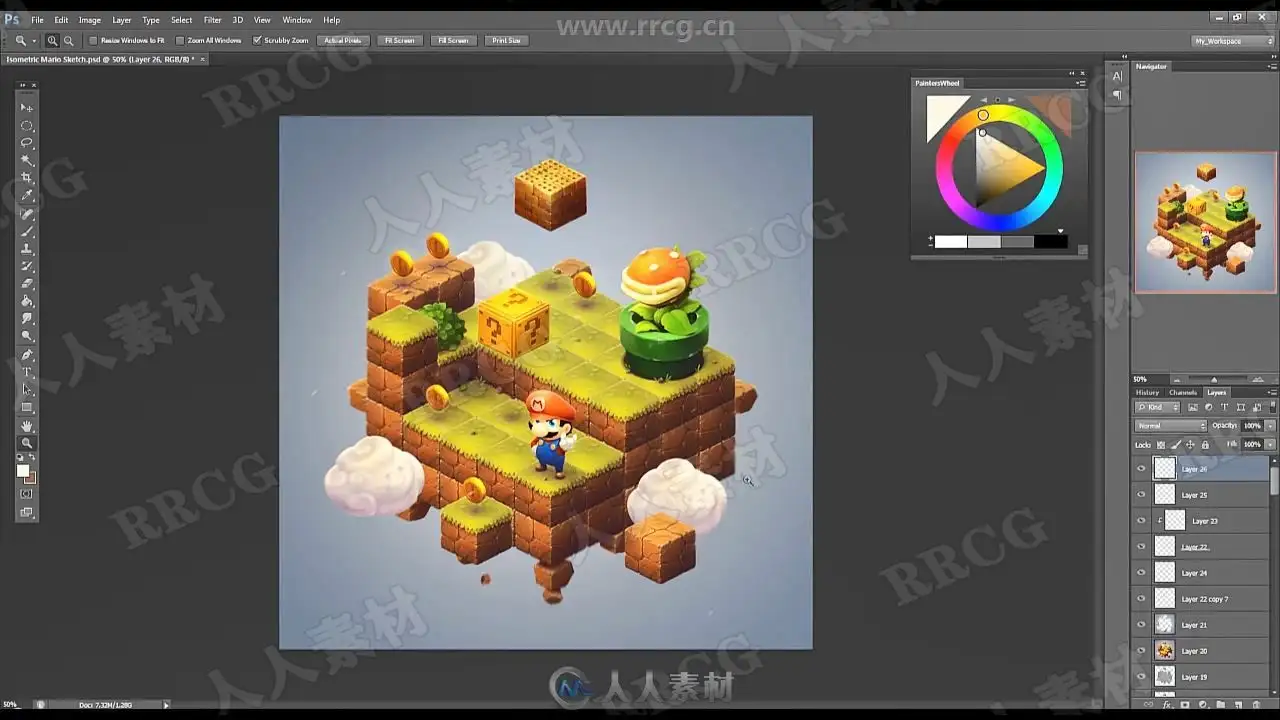Click the Actual Pixels button
This screenshot has width=1280, height=720.
(342, 41)
